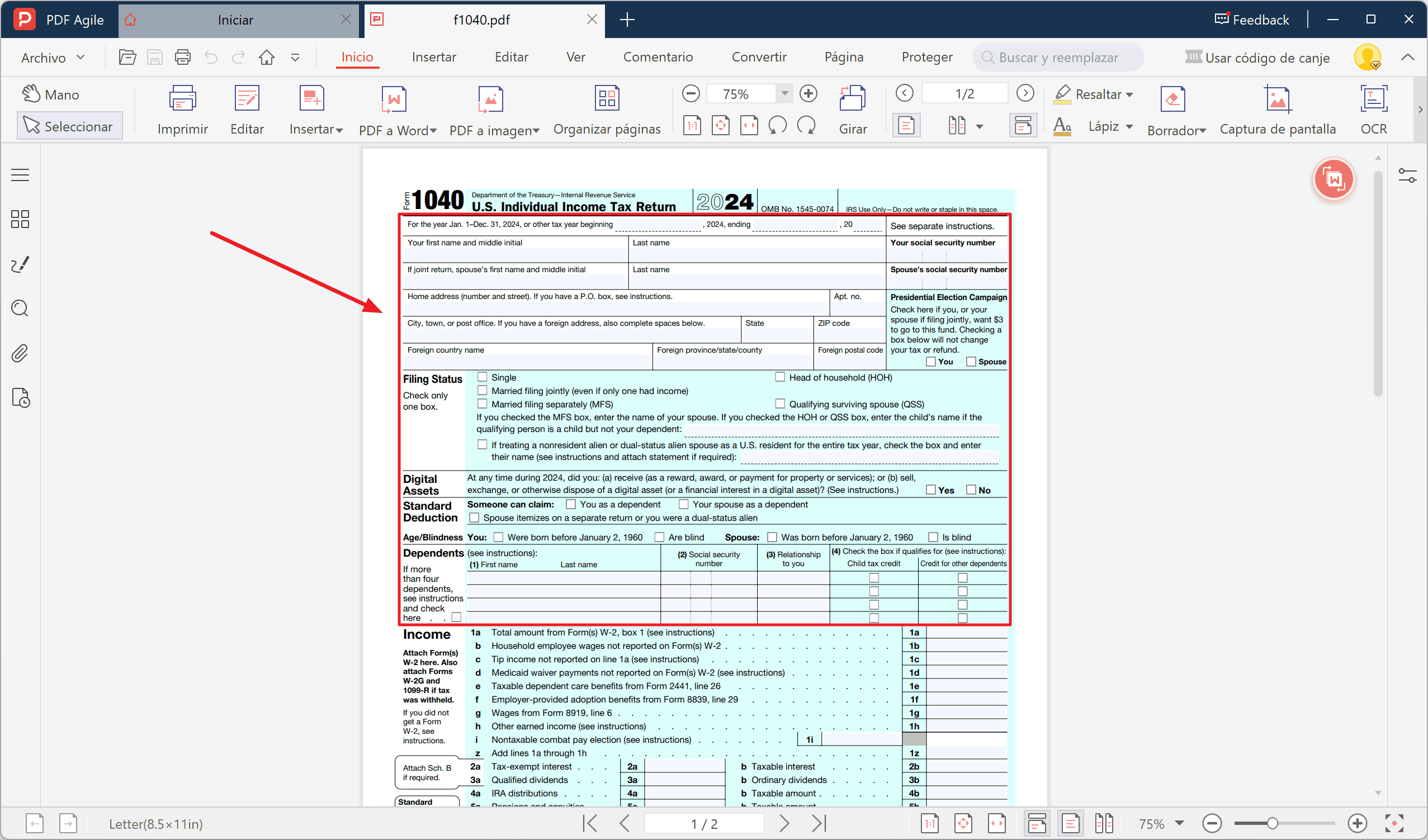Open file folder icon in quick toolbar
Image resolution: width=1428 pixels, height=840 pixels.
tap(127, 57)
